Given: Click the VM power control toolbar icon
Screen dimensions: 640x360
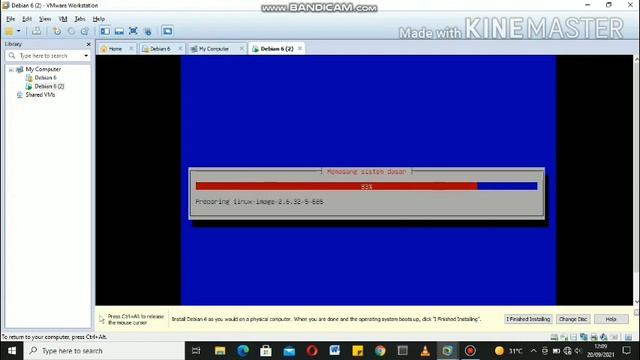Looking at the screenshot, I should pyautogui.click(x=9, y=31).
